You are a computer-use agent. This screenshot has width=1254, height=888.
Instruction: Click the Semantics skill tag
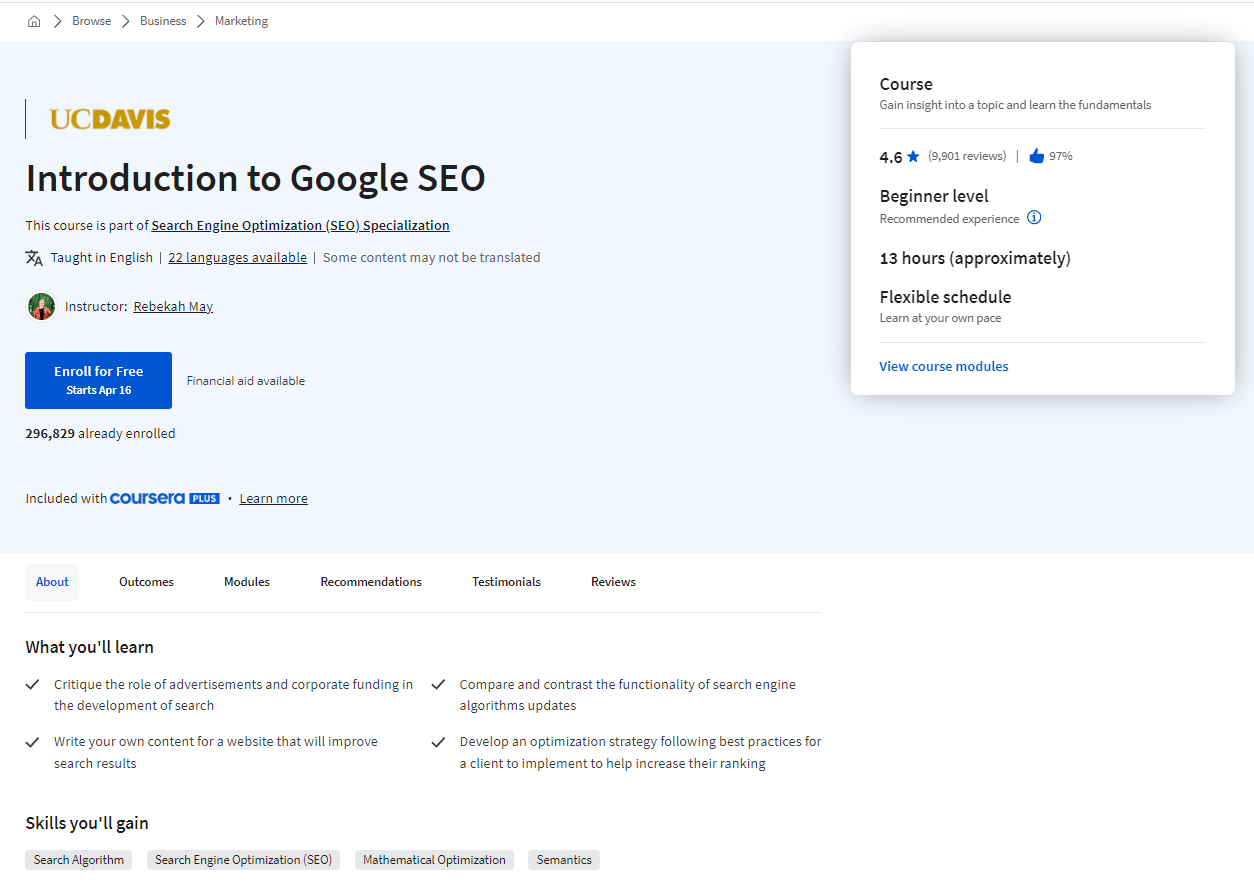[x=564, y=860]
